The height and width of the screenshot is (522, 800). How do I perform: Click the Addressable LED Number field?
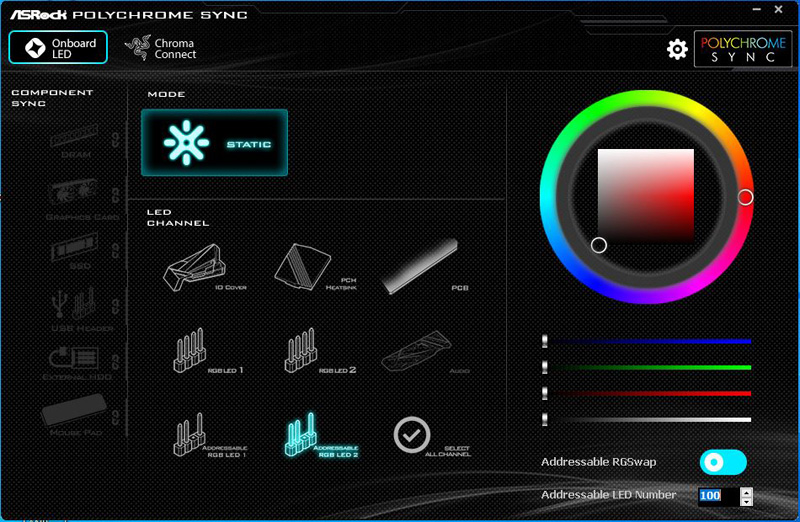(718, 495)
